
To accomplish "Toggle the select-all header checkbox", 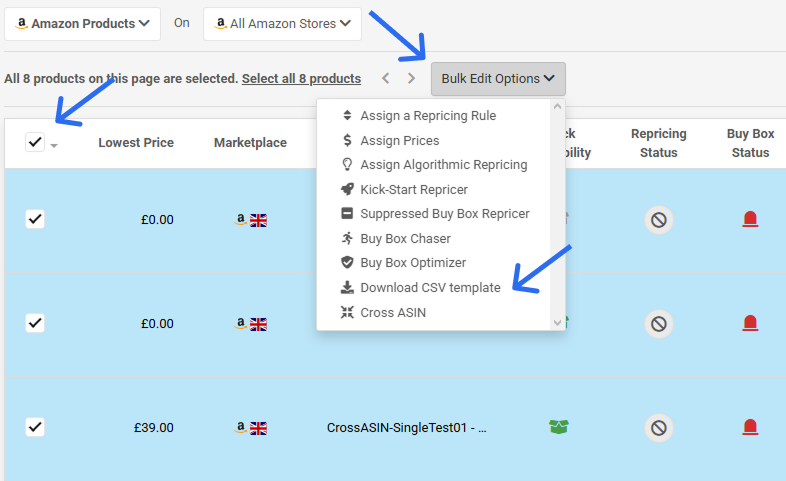I will [35, 142].
